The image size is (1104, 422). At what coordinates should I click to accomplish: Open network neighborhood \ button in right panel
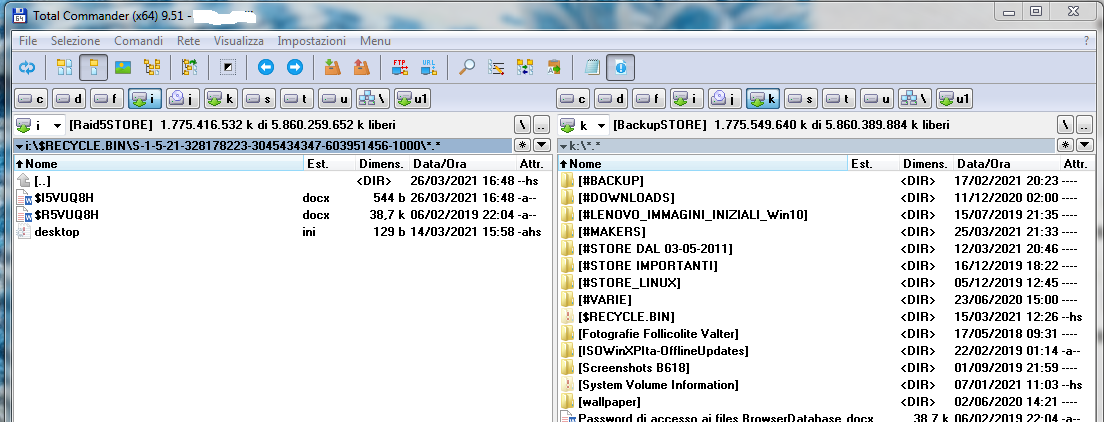click(915, 99)
